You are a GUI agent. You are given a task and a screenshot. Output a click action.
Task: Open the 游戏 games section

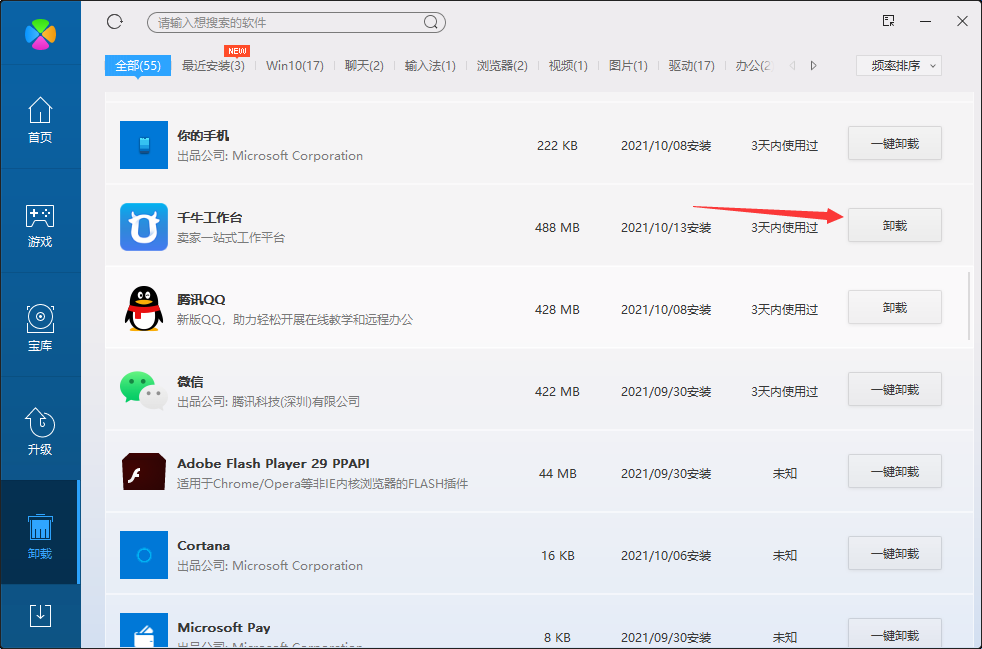(x=40, y=225)
